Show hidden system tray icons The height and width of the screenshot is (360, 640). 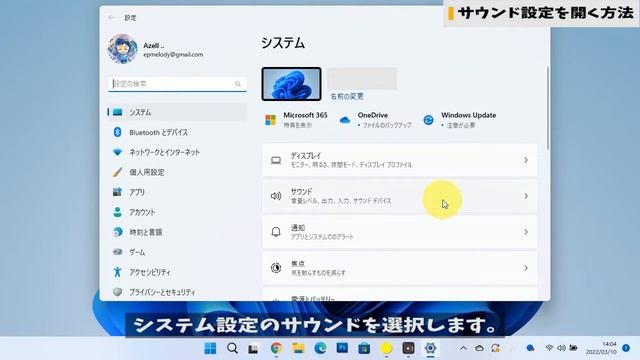click(x=463, y=348)
